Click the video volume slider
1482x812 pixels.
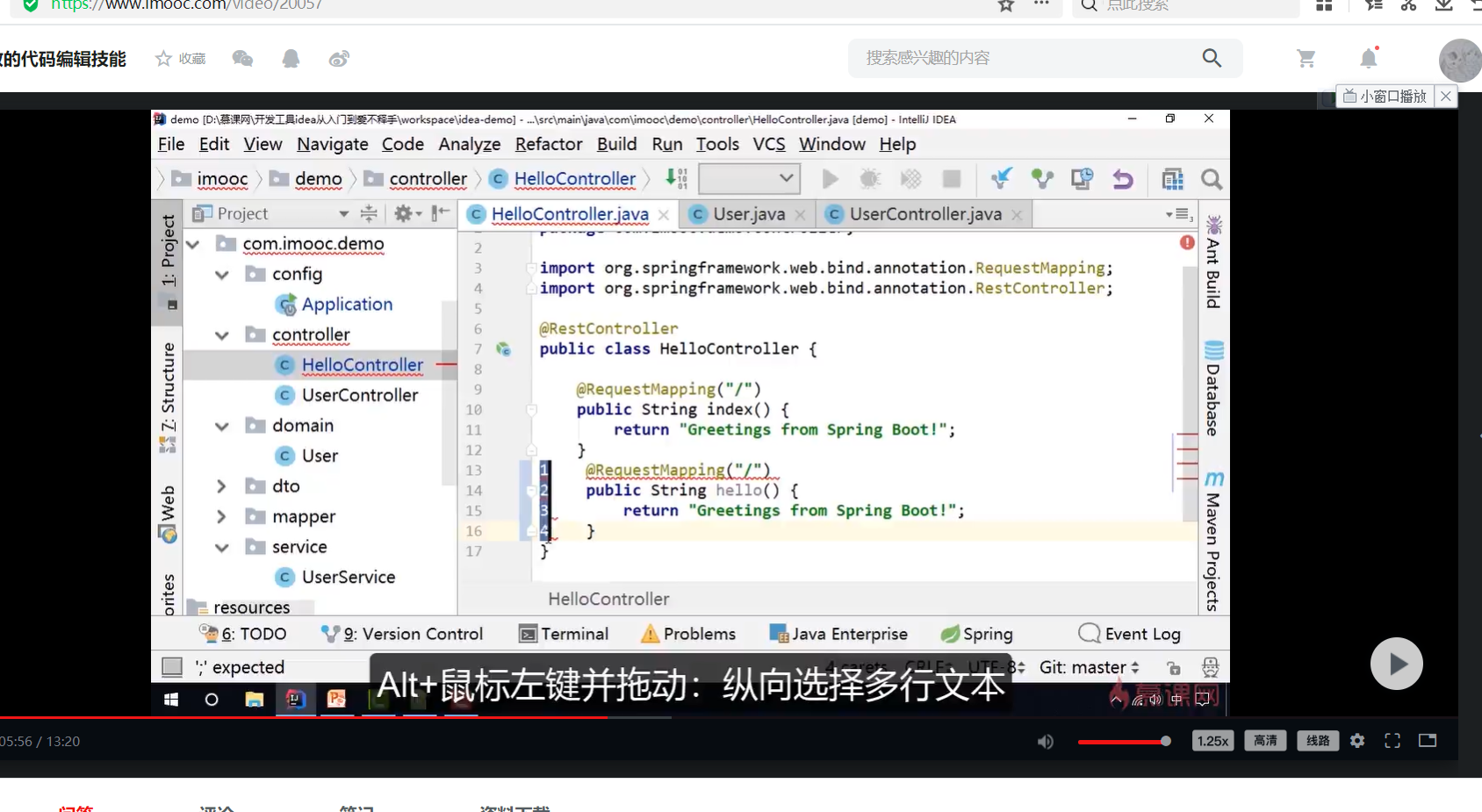click(1124, 742)
